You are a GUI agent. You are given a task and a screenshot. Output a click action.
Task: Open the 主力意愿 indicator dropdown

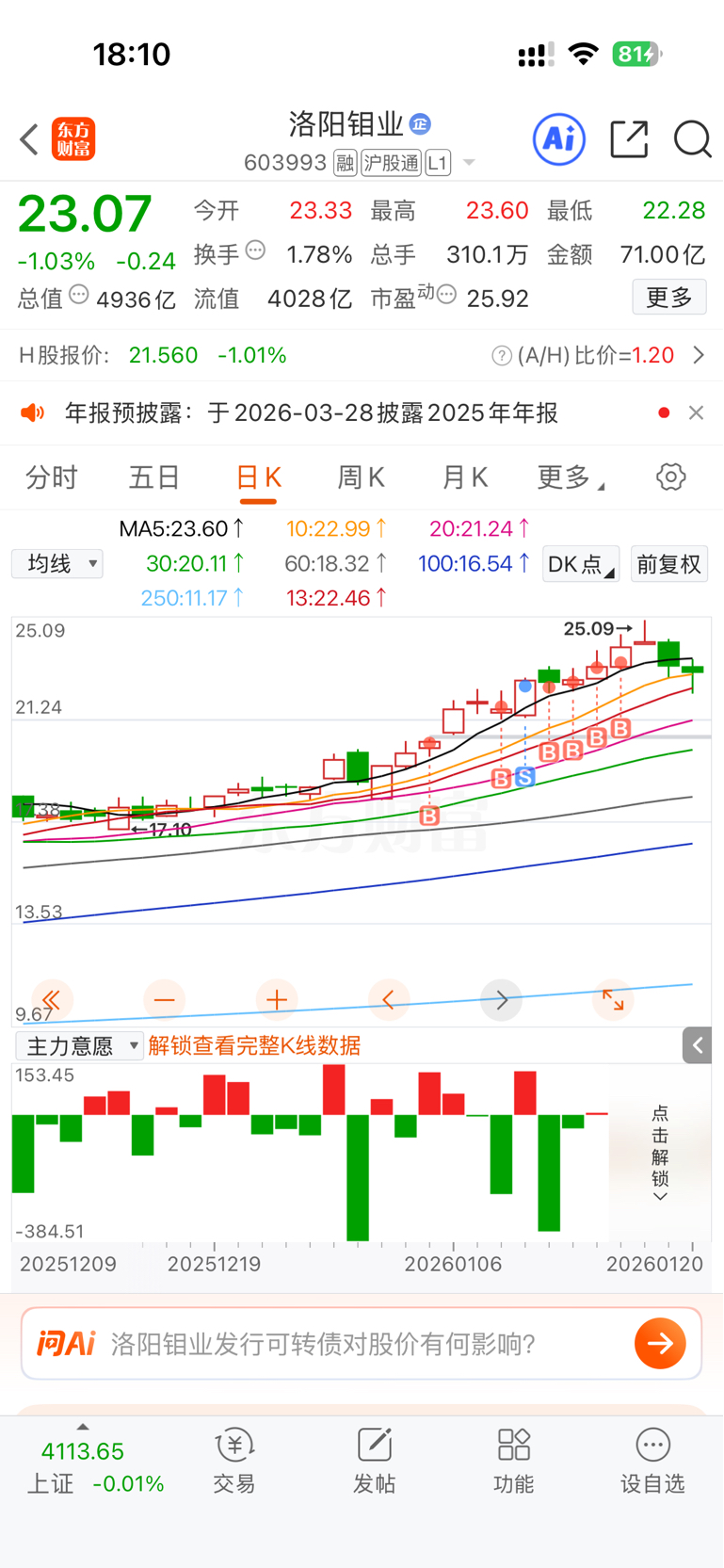coord(79,1046)
